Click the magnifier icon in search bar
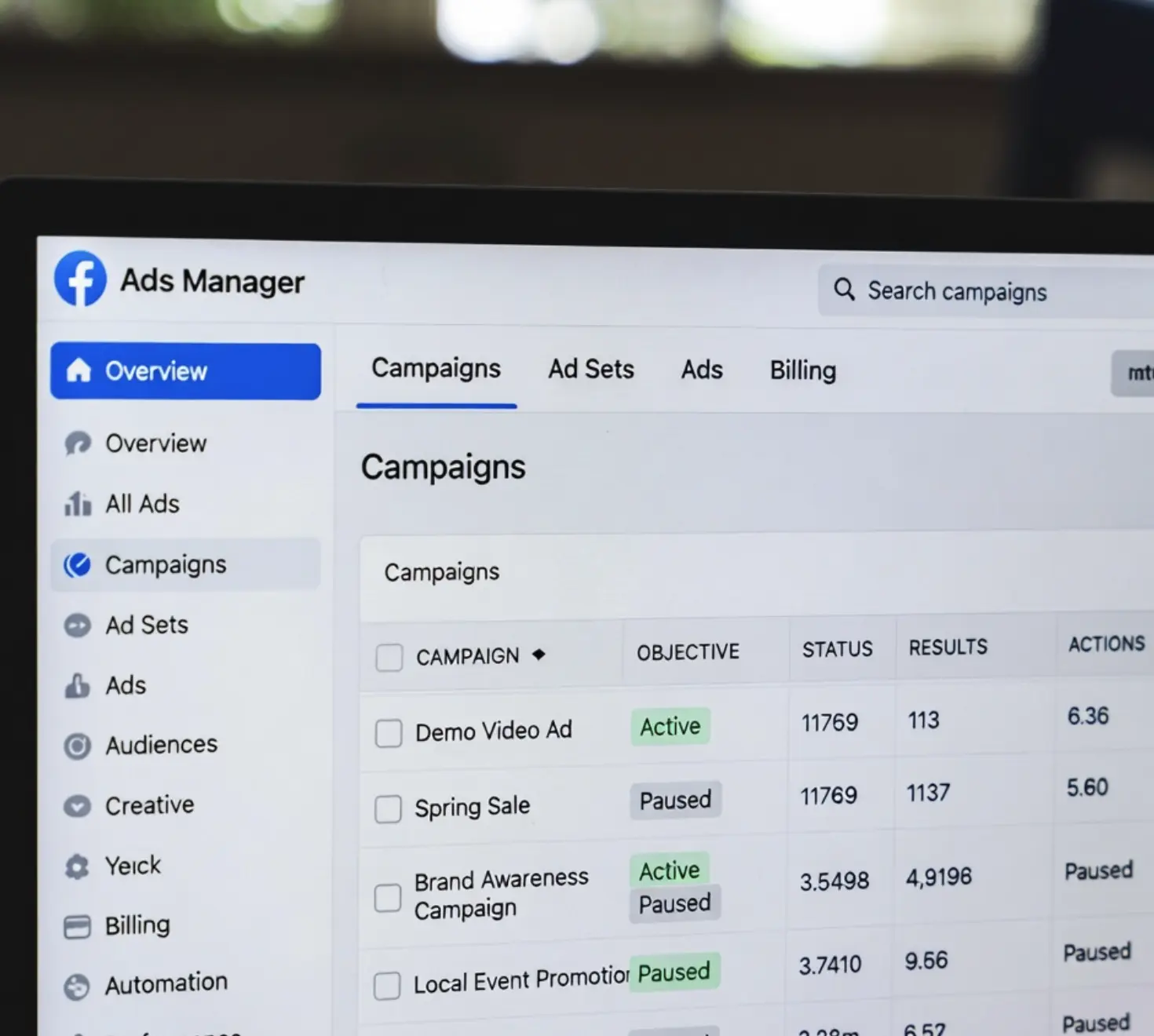The height and width of the screenshot is (1036, 1154). [x=844, y=290]
